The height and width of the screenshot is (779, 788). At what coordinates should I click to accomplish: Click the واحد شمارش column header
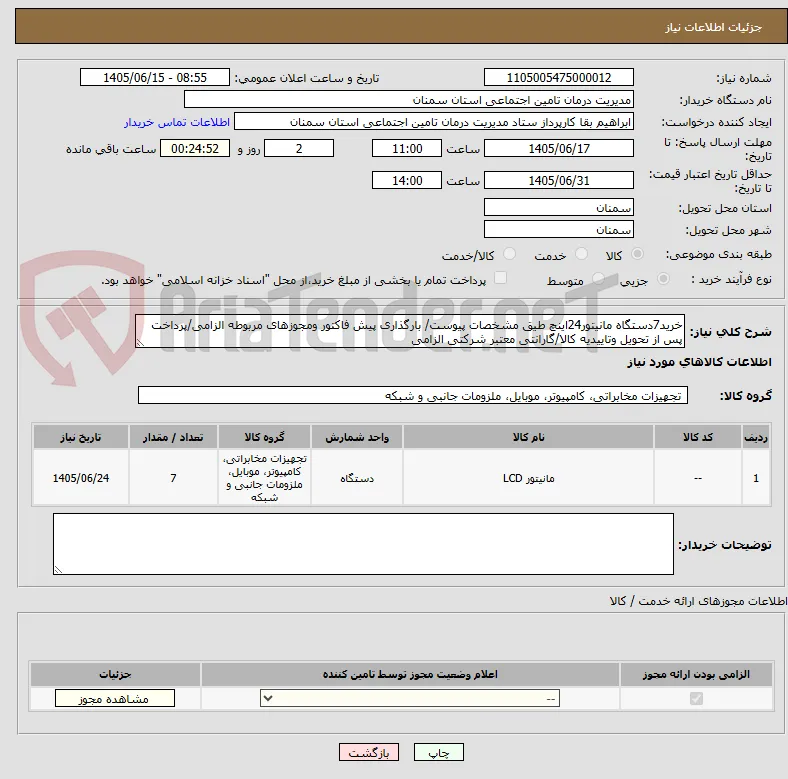click(357, 437)
